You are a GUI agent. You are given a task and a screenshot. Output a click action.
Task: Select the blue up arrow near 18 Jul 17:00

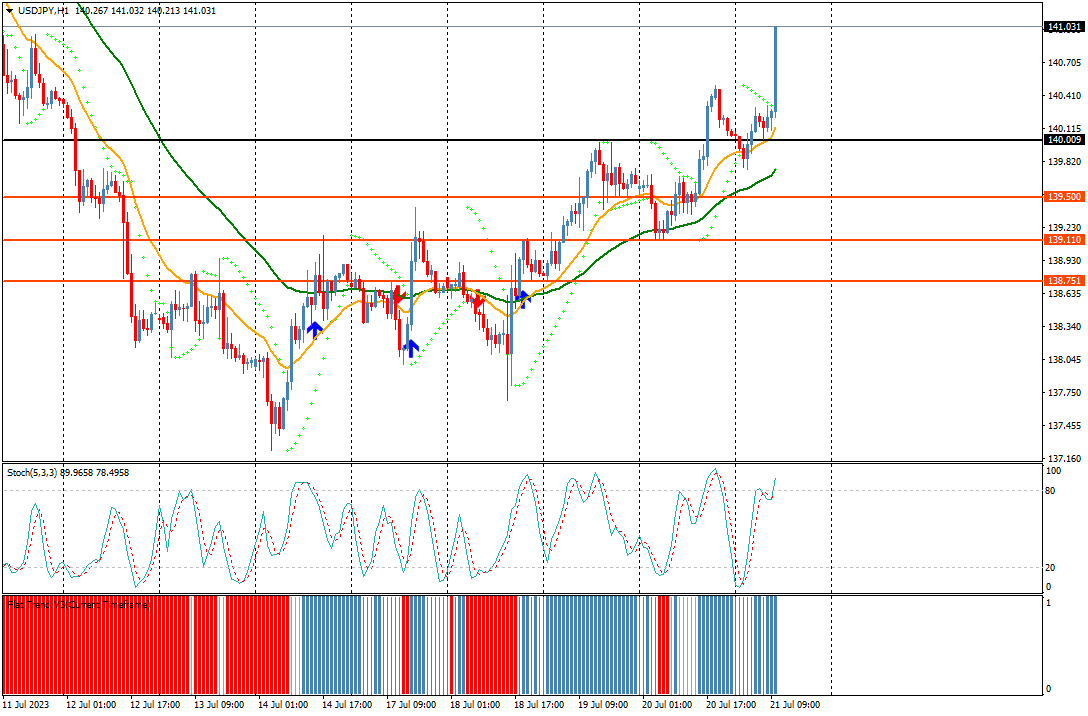tap(523, 299)
